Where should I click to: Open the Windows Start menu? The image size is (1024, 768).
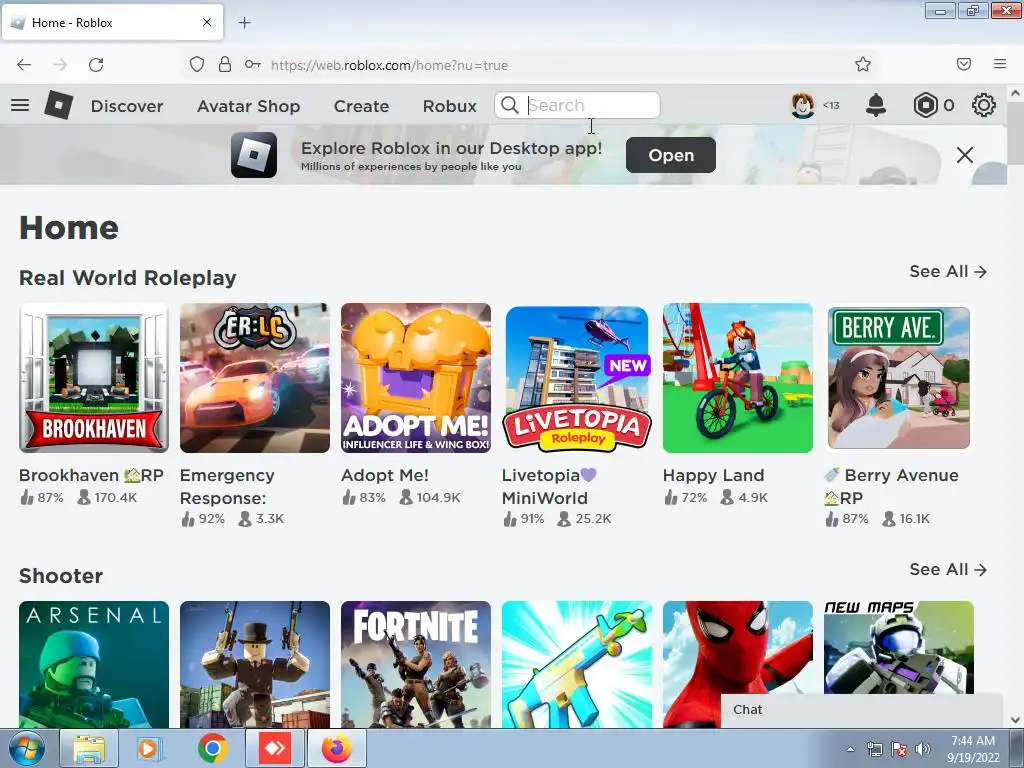pyautogui.click(x=27, y=748)
